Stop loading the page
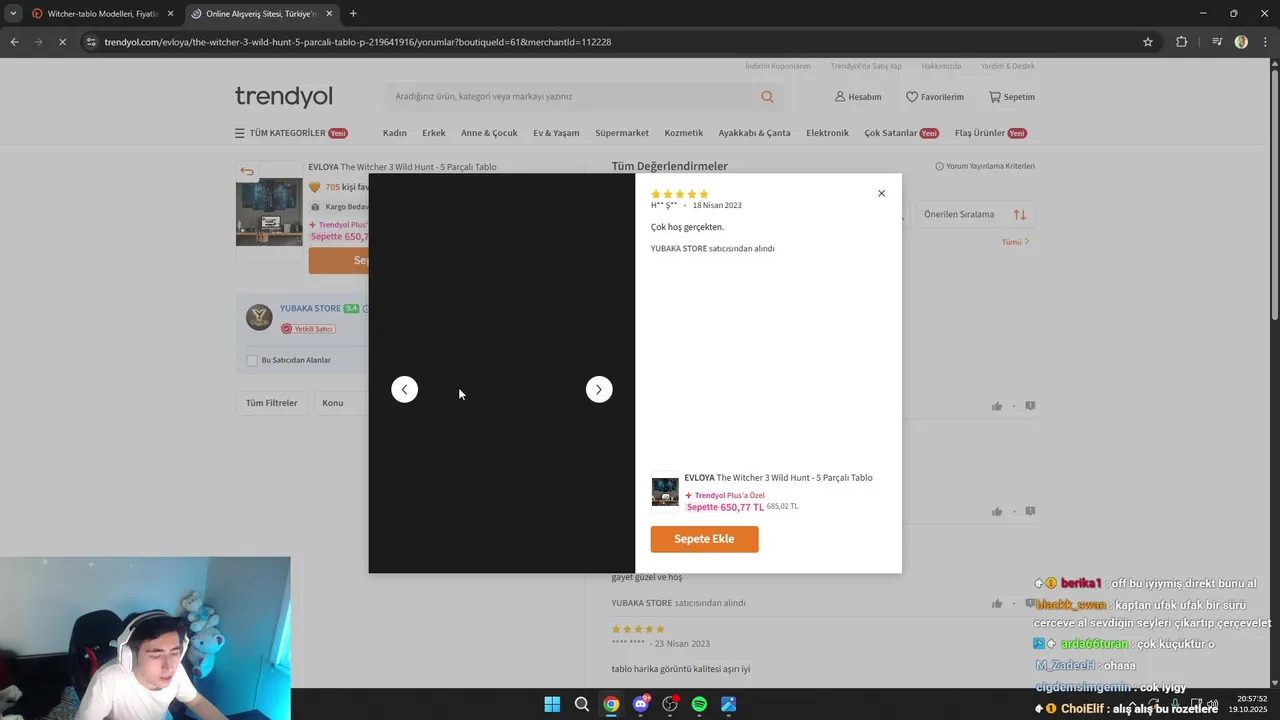Screen dimensions: 1280x720 61,42
